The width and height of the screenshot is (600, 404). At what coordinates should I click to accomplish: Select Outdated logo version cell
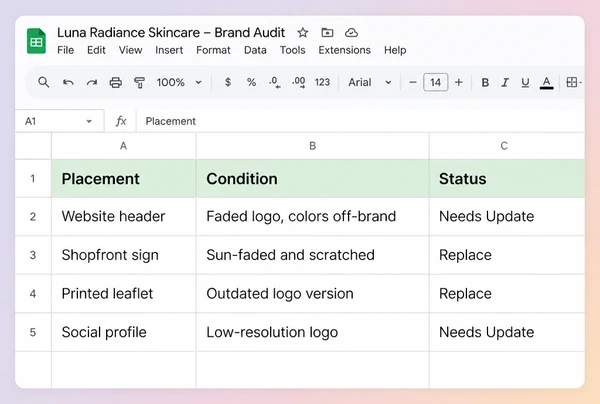coord(313,294)
